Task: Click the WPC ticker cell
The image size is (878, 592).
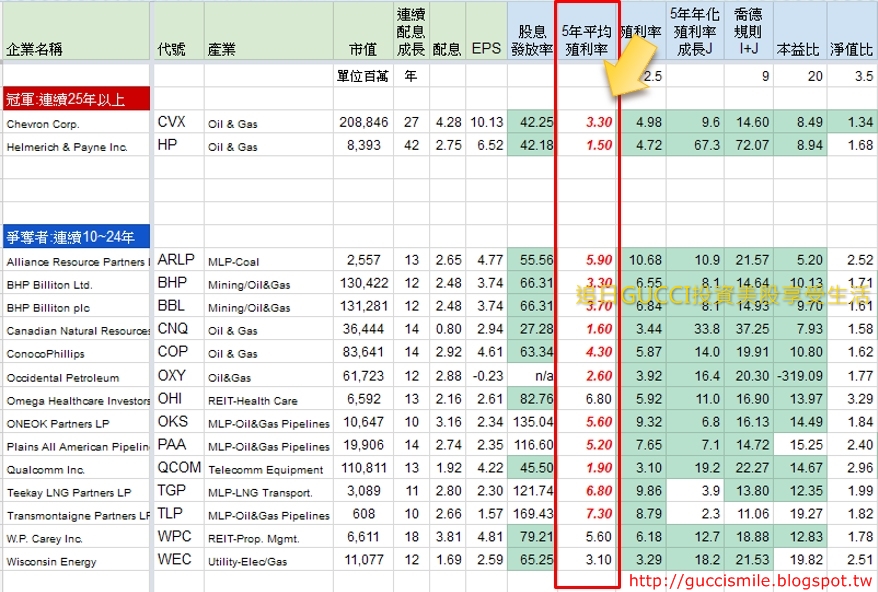Action: coord(179,537)
